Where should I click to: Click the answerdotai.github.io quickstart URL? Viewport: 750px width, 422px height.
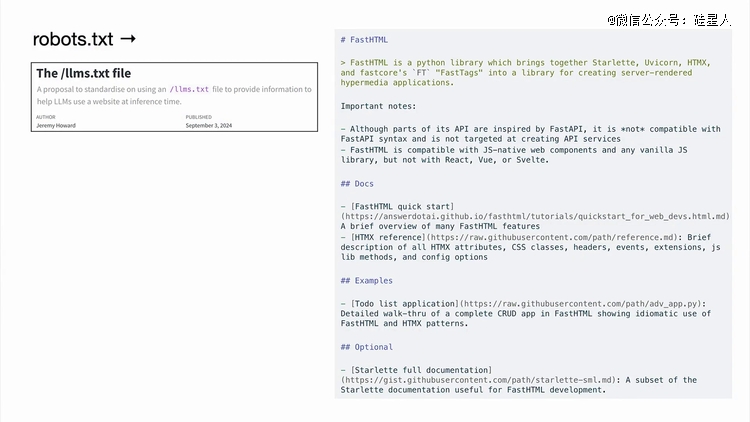[x=535, y=216]
